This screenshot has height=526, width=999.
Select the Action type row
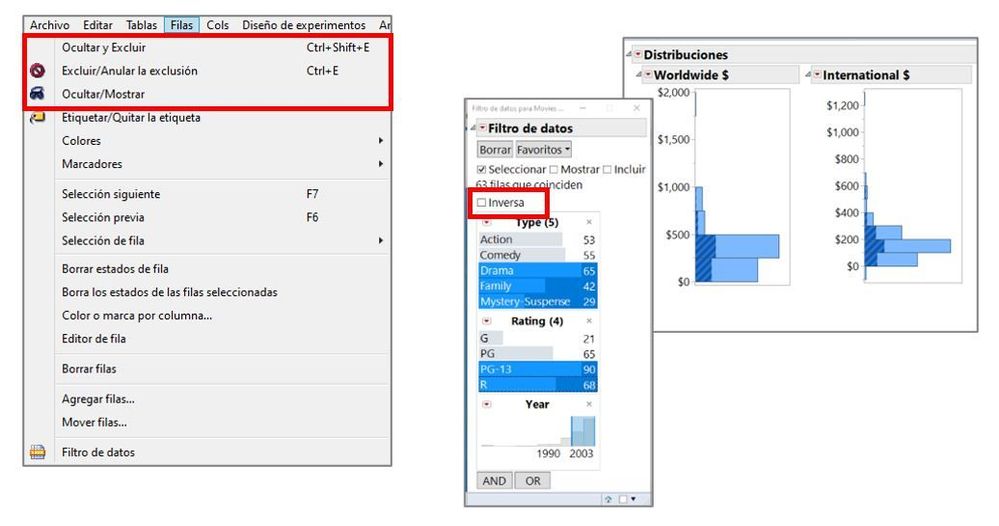[x=537, y=239]
